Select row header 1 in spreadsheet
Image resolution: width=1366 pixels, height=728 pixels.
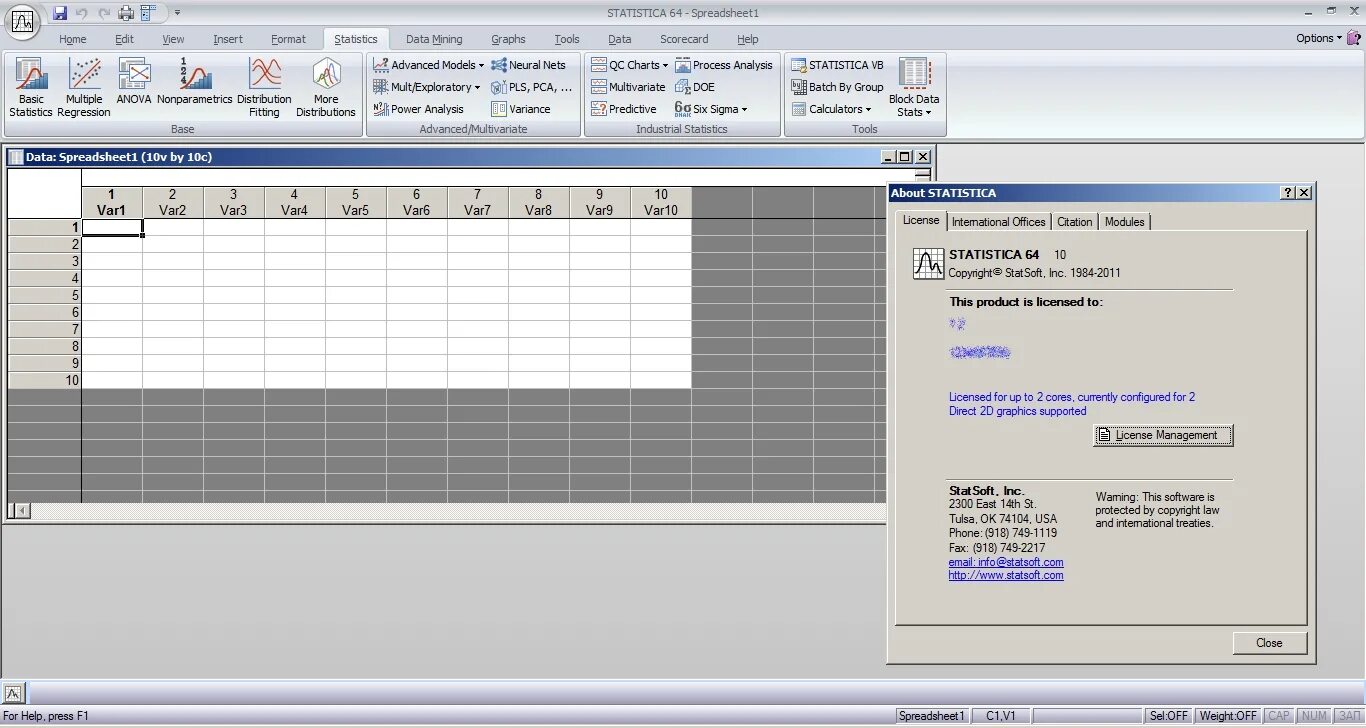point(44,227)
